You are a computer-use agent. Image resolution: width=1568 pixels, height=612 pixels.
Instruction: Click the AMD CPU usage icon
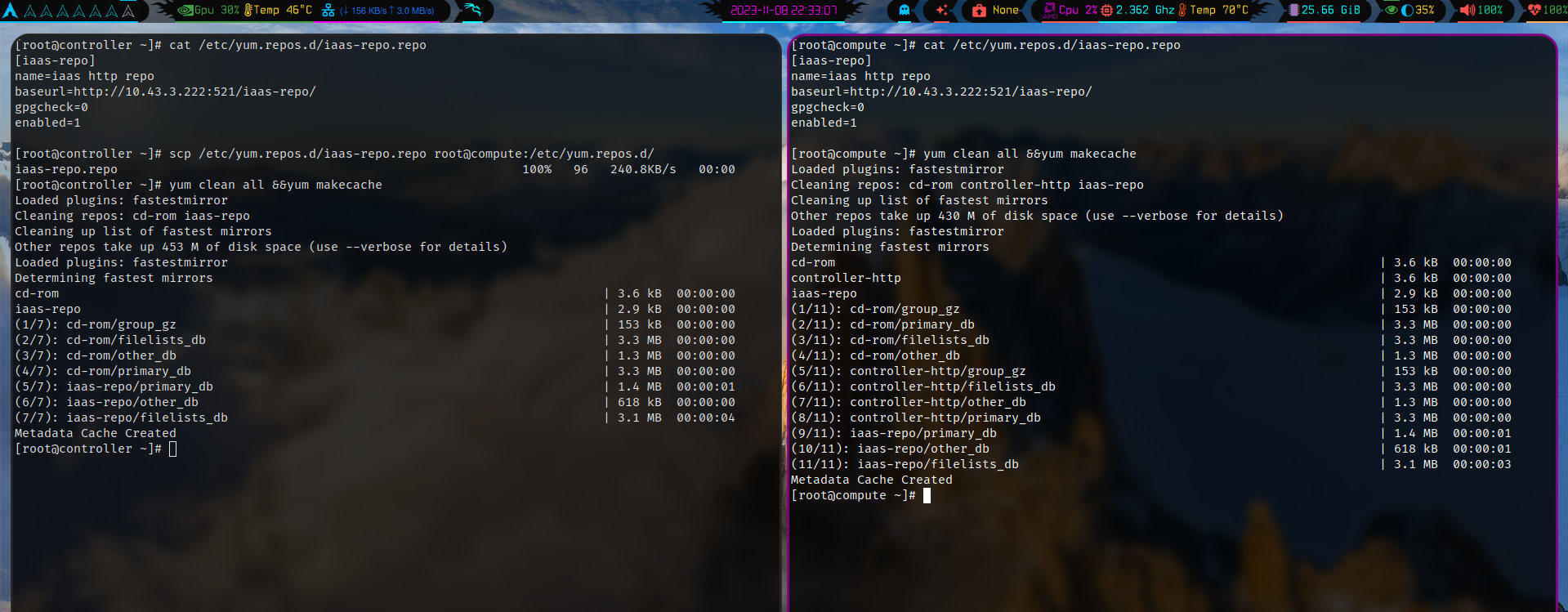tap(1049, 11)
